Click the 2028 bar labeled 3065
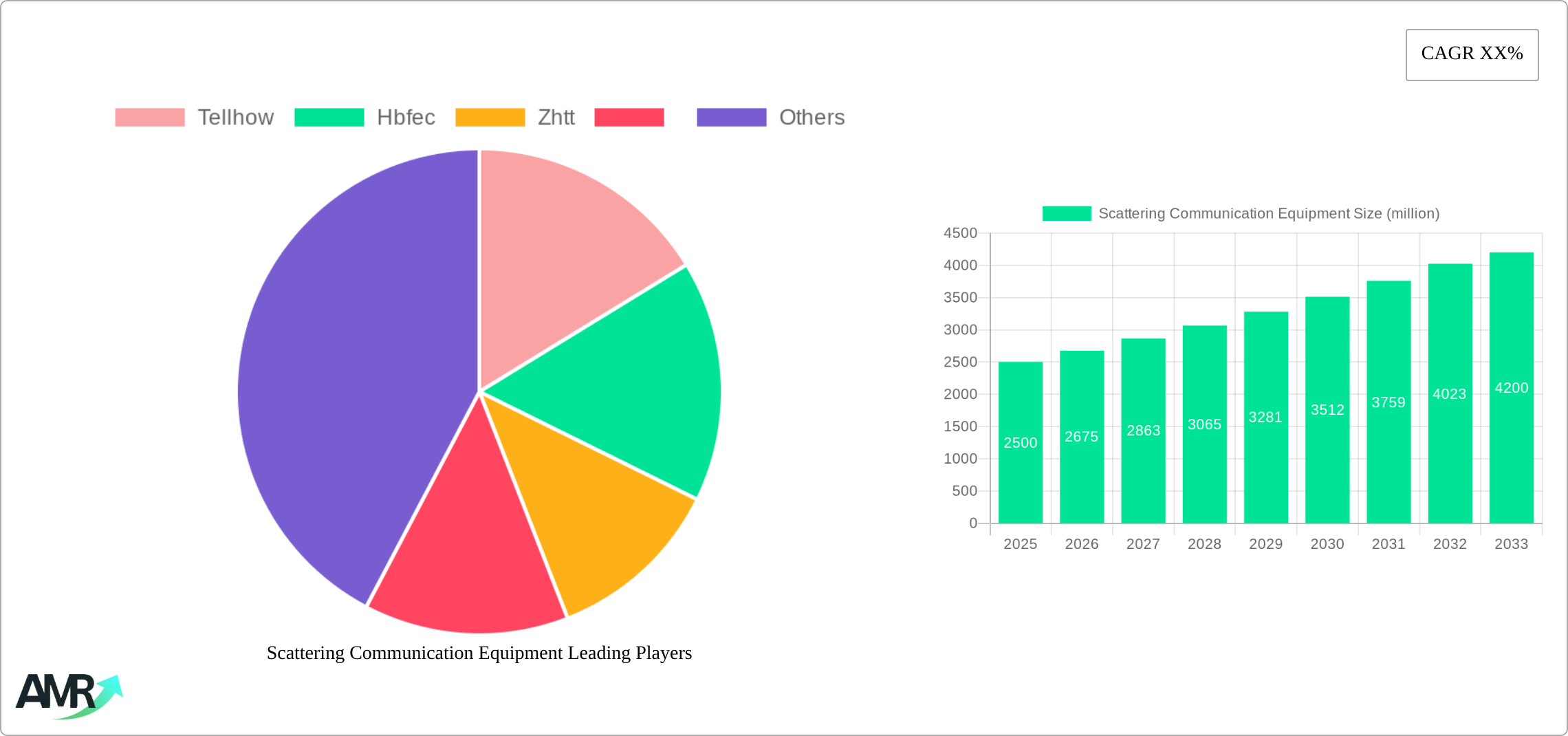 [x=1205, y=424]
